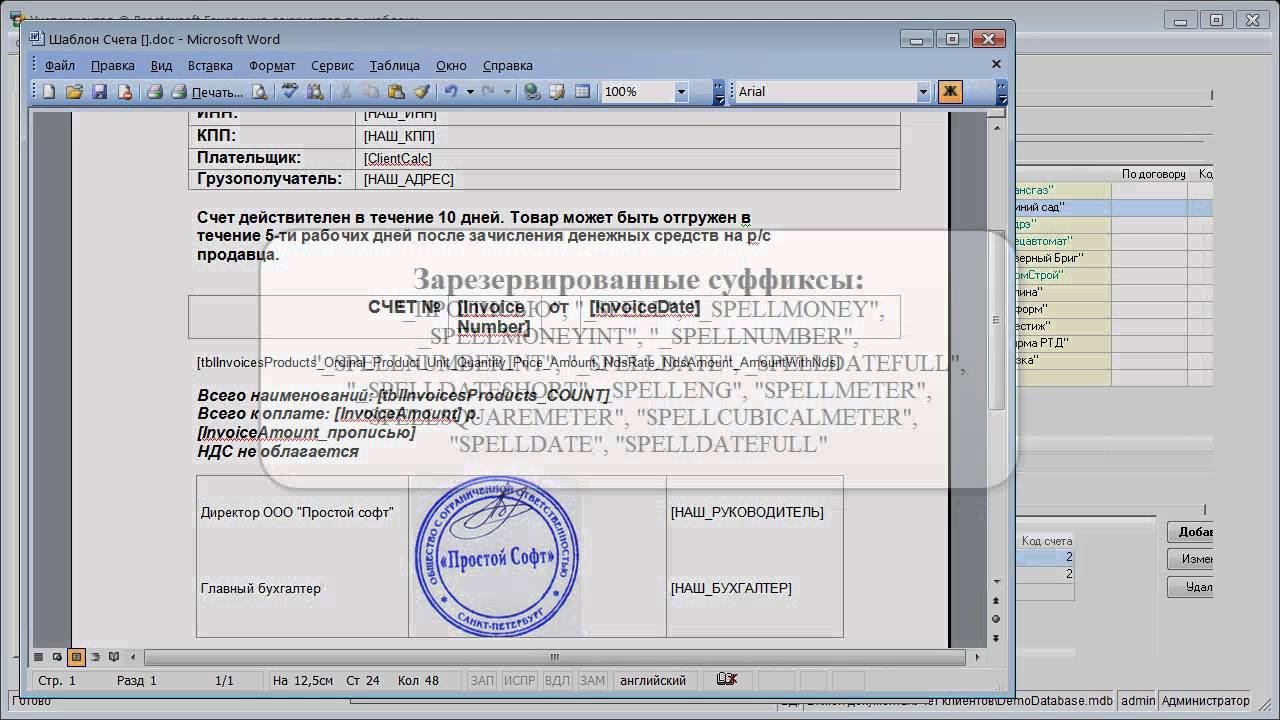
Task: Select the Print Layout view button
Action: [76, 657]
